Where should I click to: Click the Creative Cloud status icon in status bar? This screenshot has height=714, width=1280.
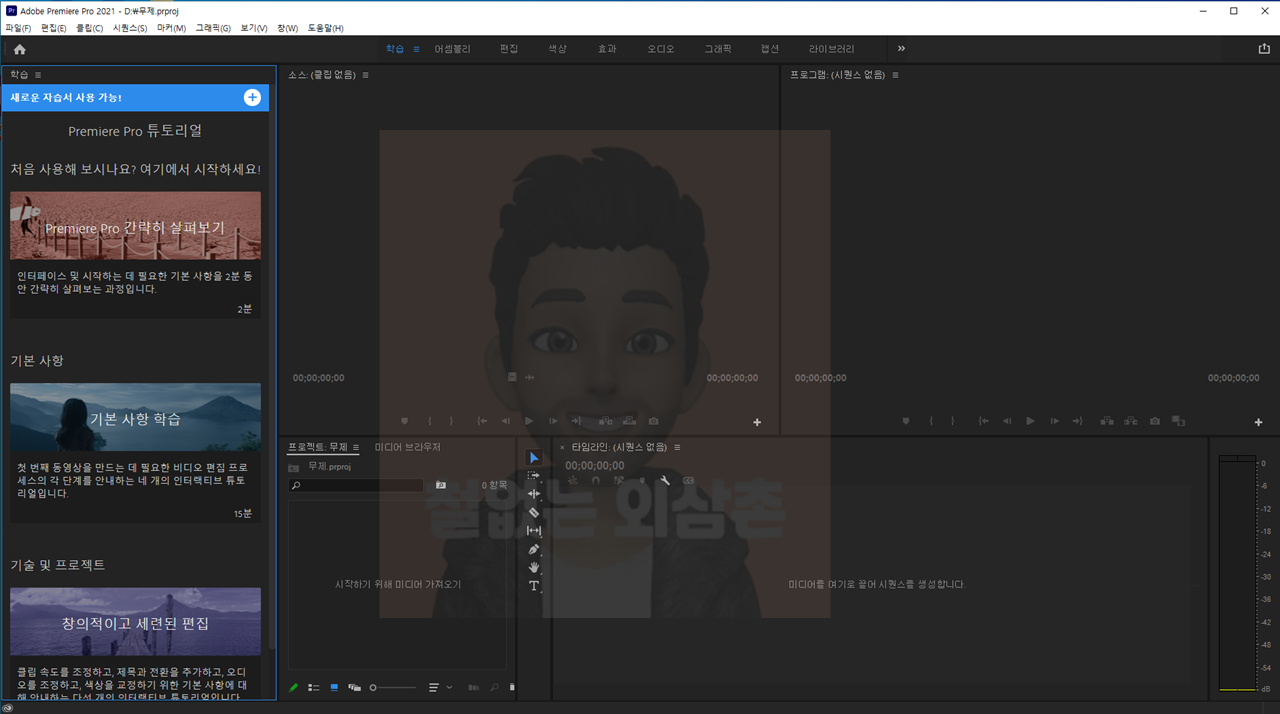coord(8,707)
